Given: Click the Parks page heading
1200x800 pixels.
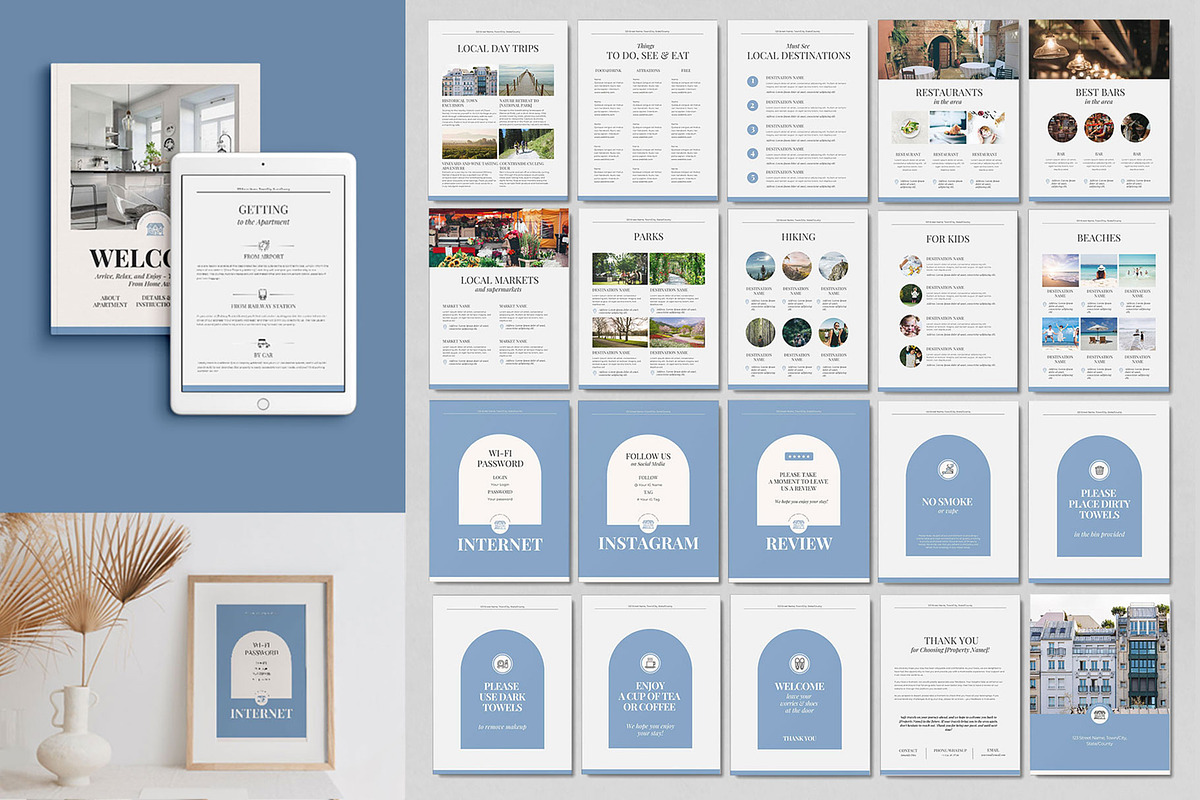Looking at the screenshot, I should (648, 238).
